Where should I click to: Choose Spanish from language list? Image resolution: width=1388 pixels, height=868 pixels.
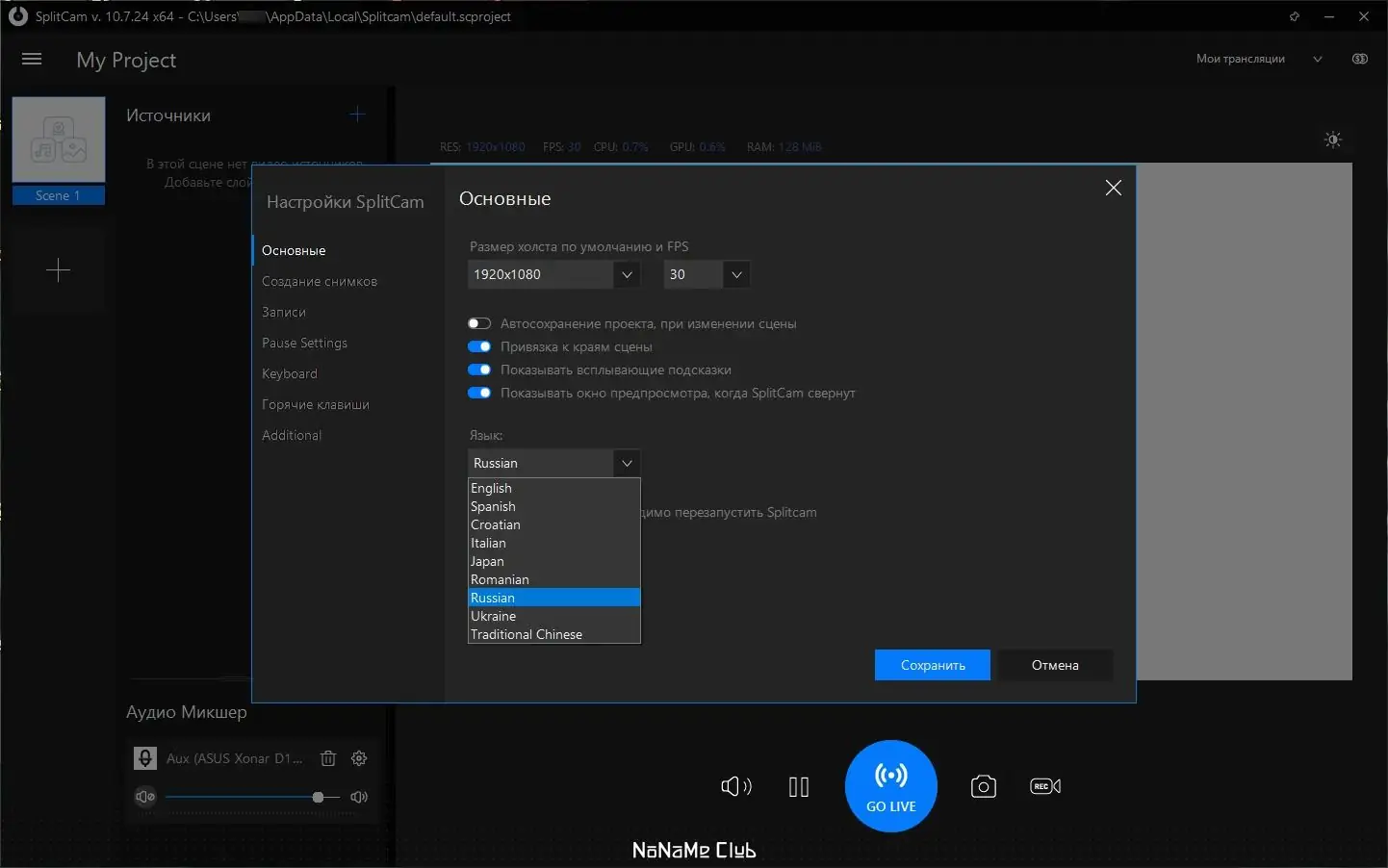(554, 506)
